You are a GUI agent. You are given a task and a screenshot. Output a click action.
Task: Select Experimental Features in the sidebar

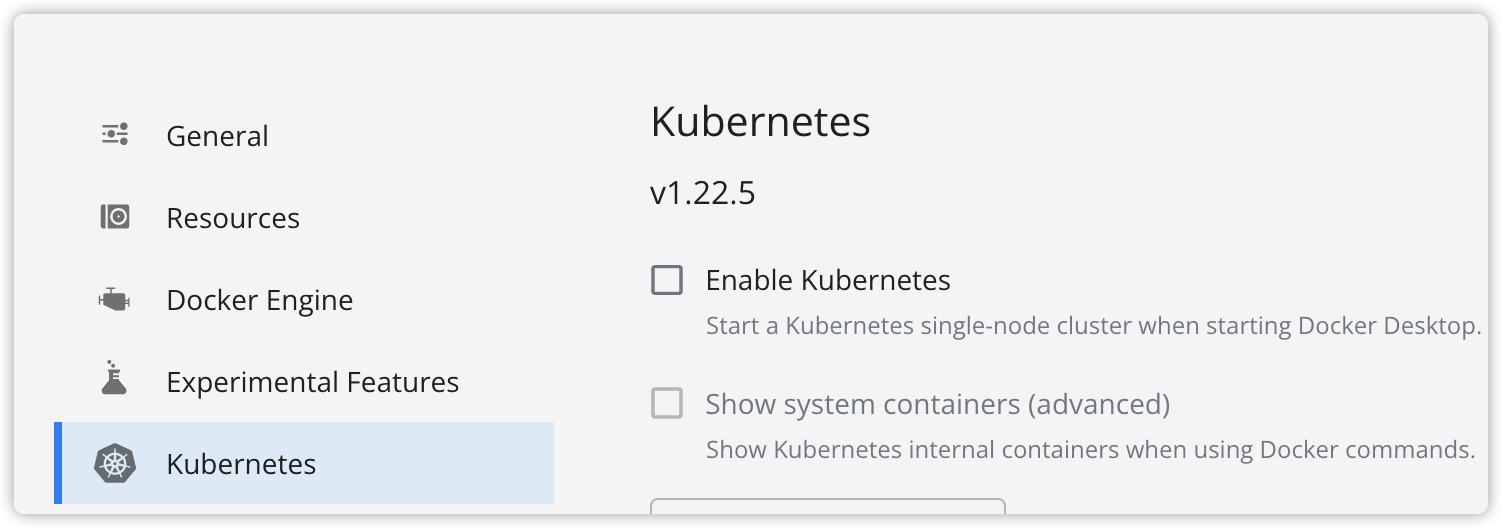(x=313, y=382)
